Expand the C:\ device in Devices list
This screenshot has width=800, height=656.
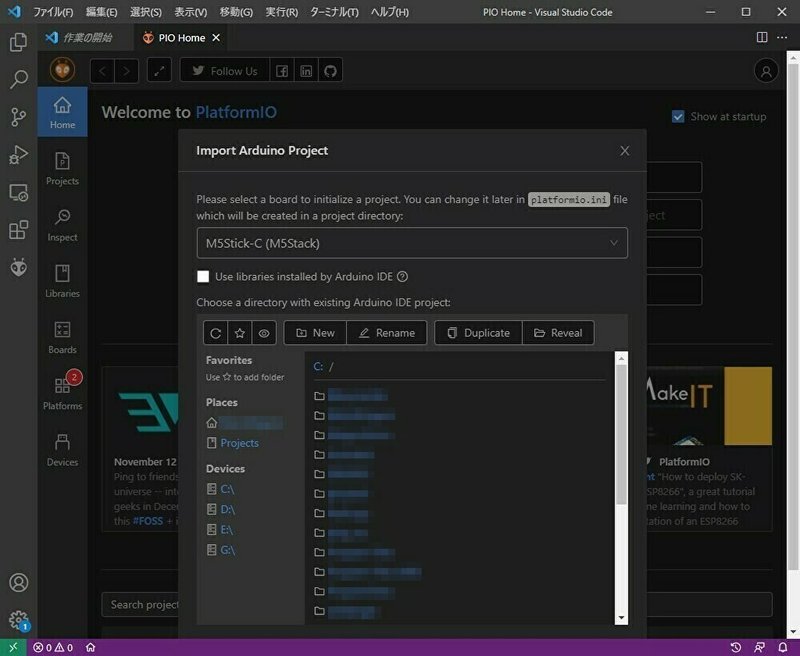(226, 489)
